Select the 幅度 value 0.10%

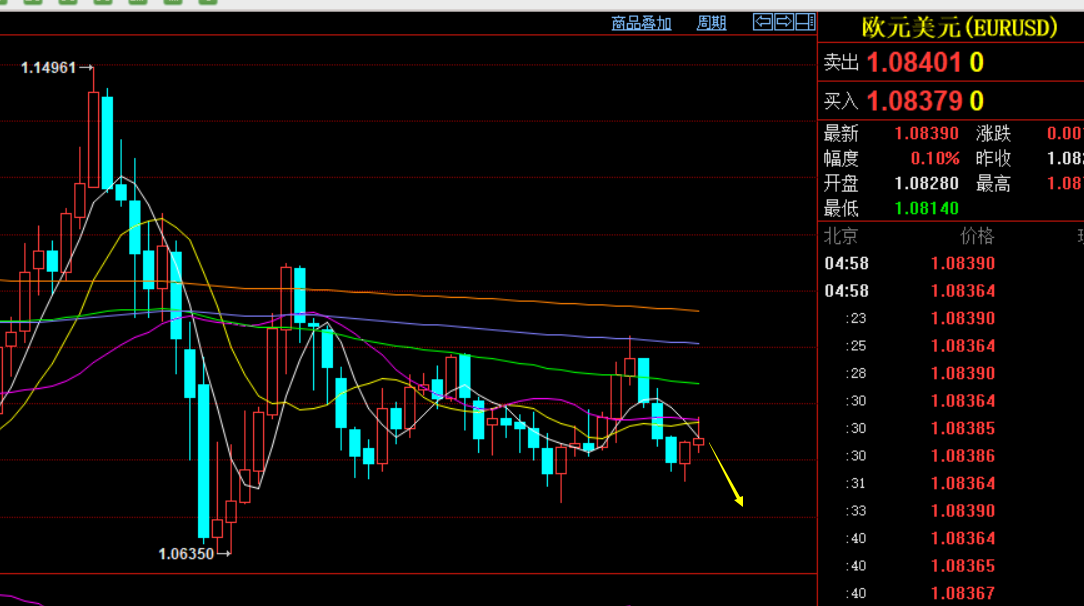(935, 158)
